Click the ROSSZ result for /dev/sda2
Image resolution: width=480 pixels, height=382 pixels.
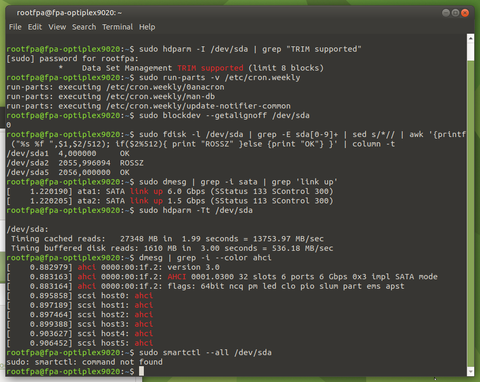[132, 163]
